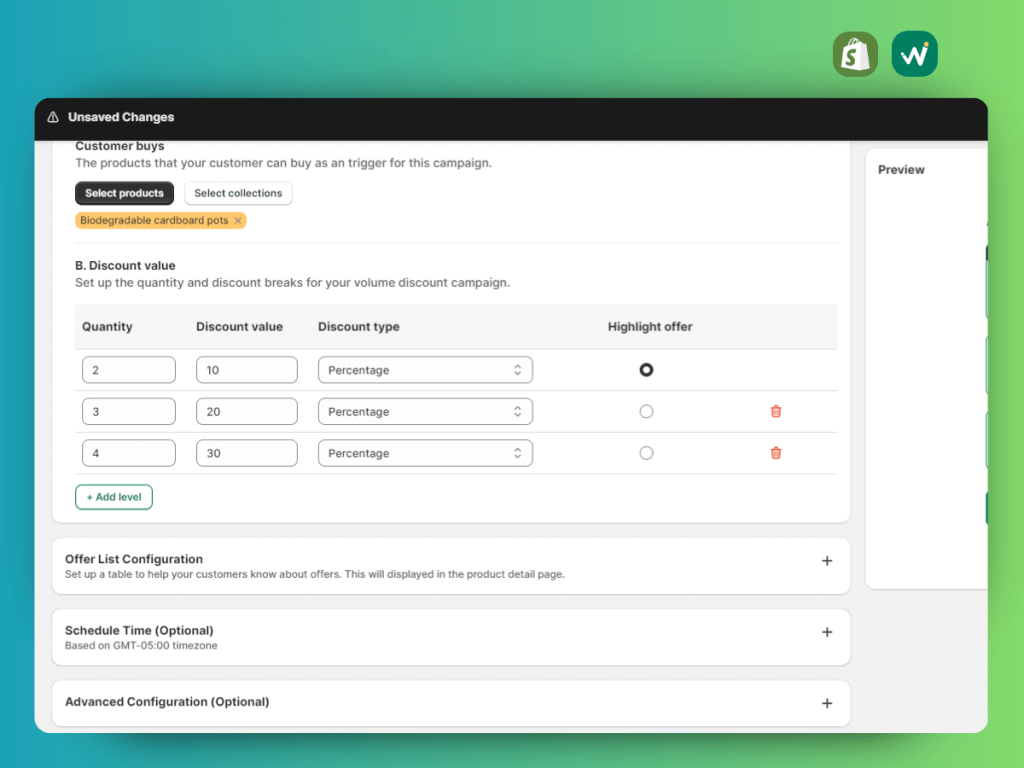The height and width of the screenshot is (768, 1024).
Task: Edit the quantity field showing 4
Action: (129, 453)
